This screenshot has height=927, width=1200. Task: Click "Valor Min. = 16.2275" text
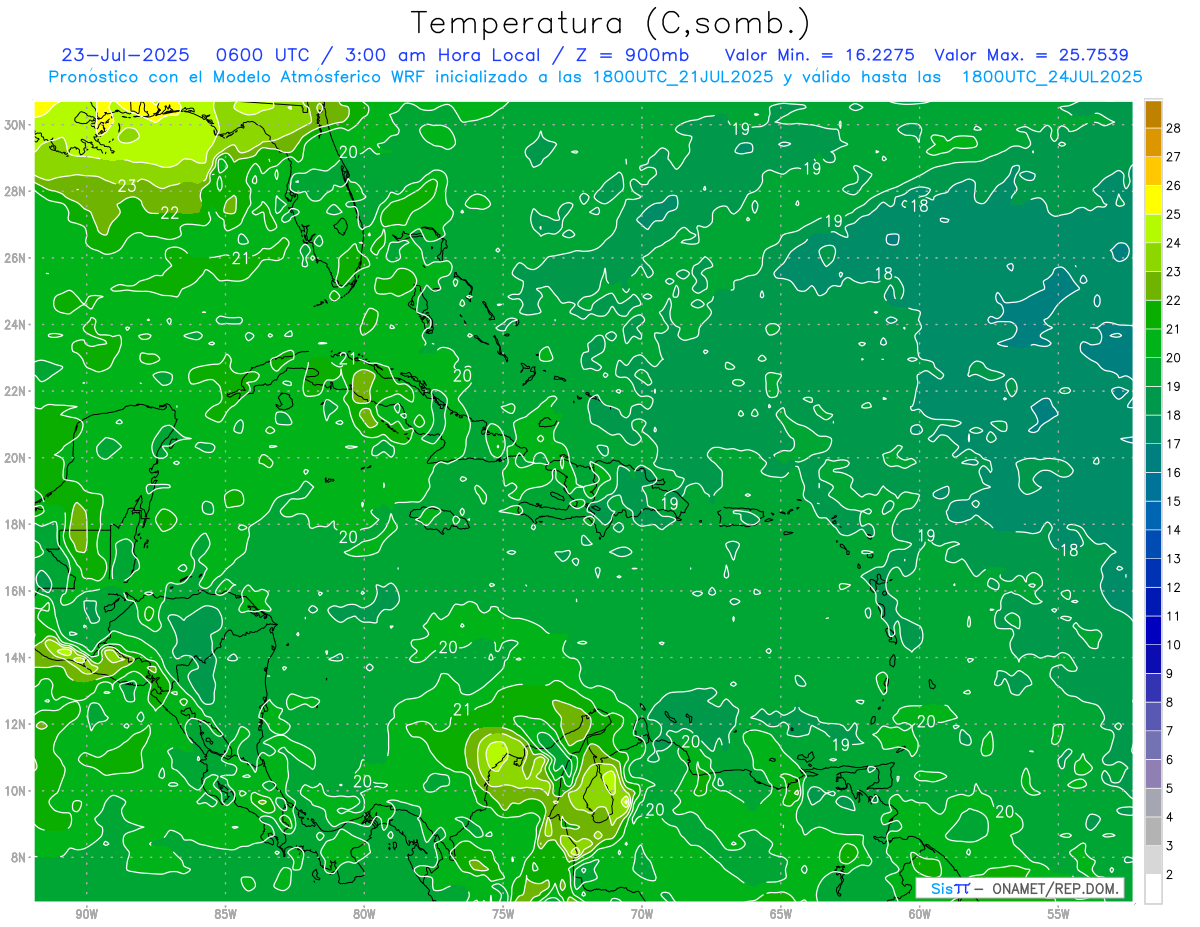[819, 55]
